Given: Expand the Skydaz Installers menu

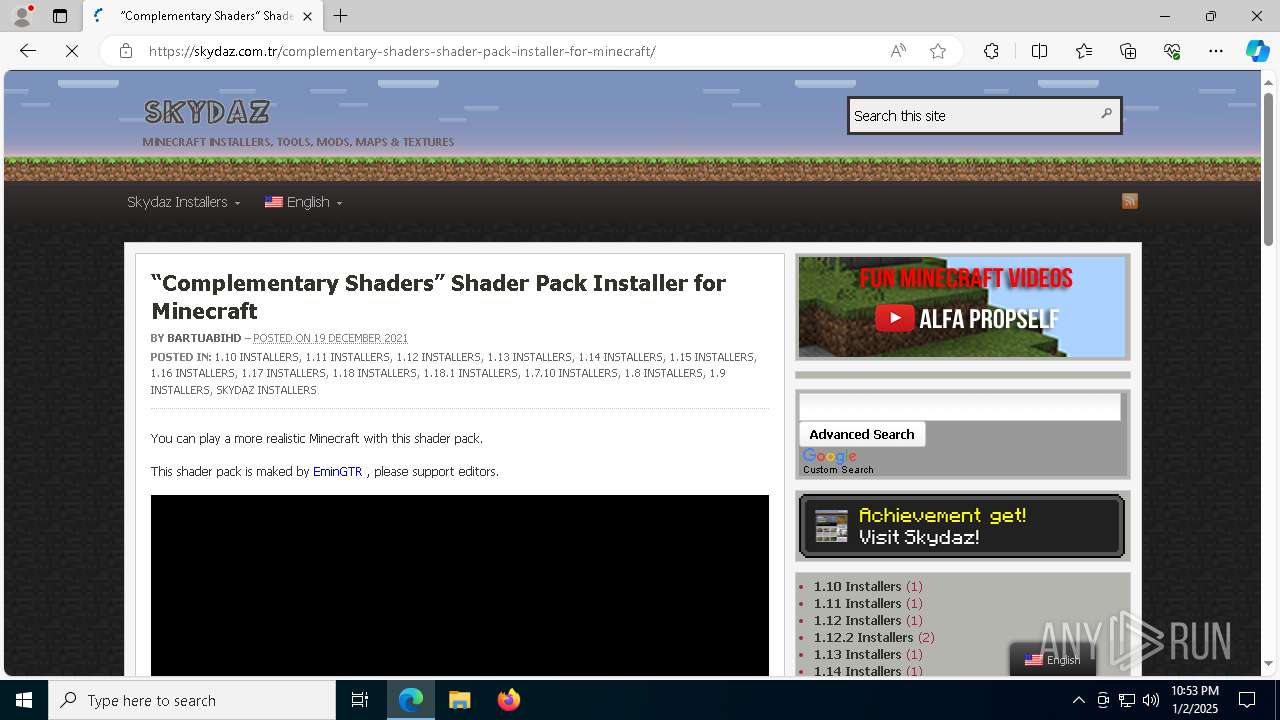Looking at the screenshot, I should (184, 202).
